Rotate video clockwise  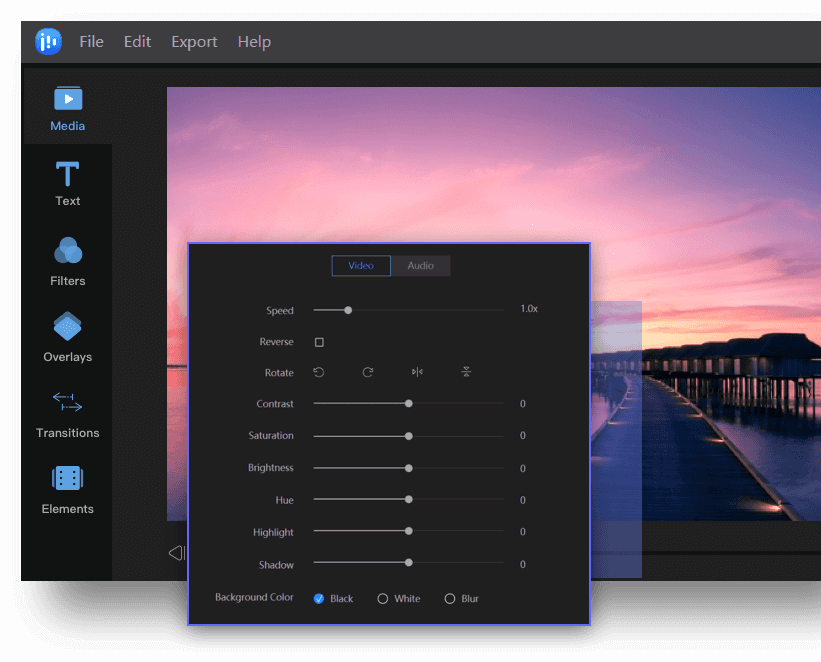tap(368, 372)
